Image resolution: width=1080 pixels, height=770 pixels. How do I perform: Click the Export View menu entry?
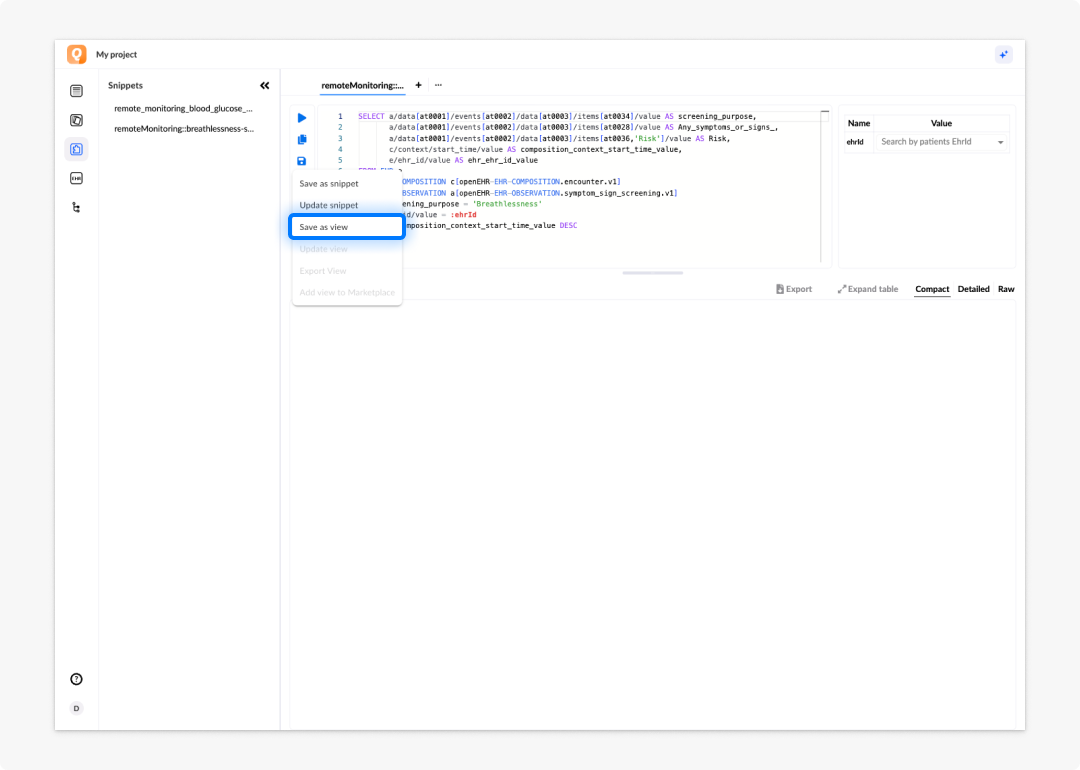pos(346,271)
